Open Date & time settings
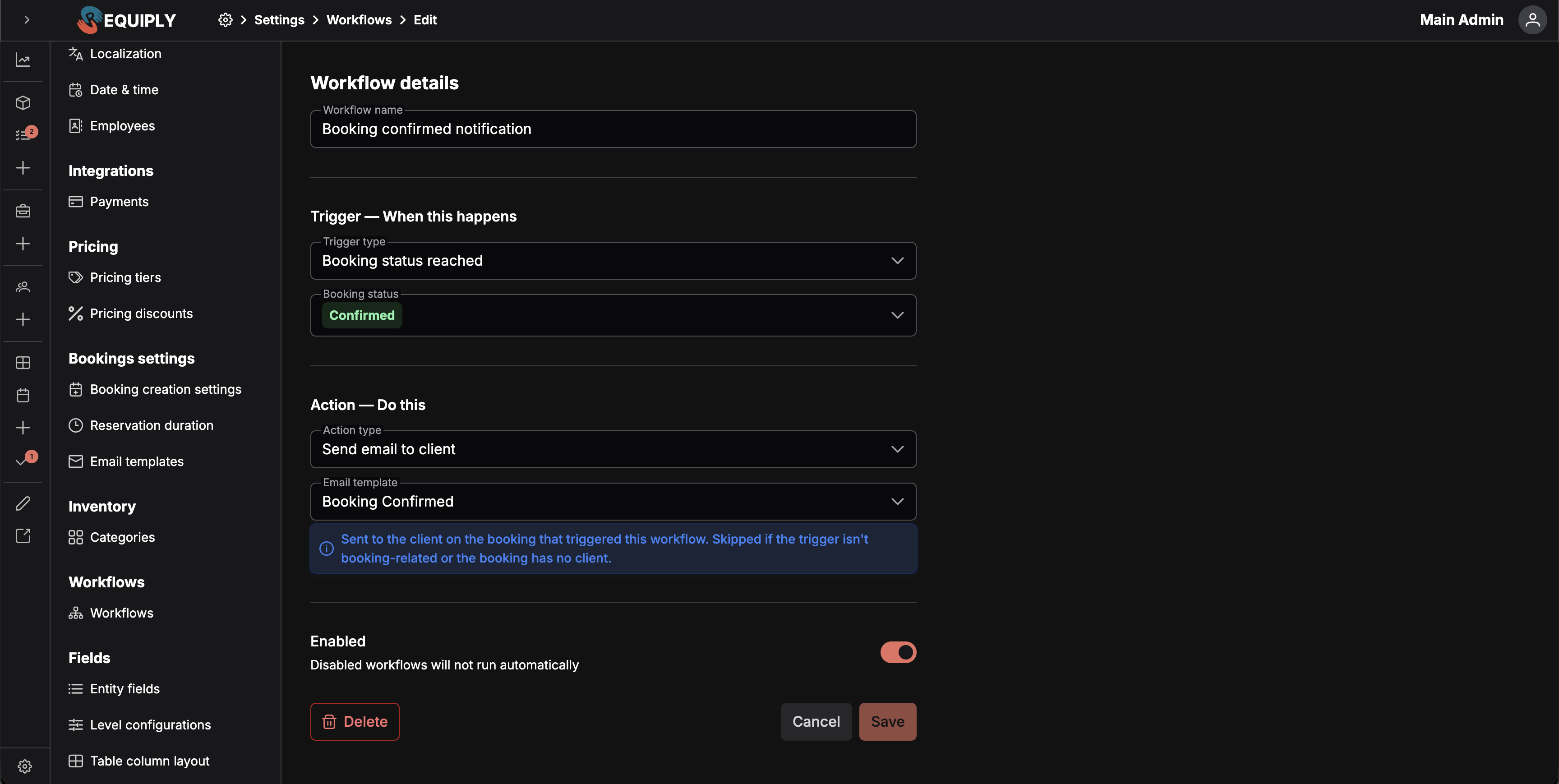Viewport: 1559px width, 784px height. [113, 90]
